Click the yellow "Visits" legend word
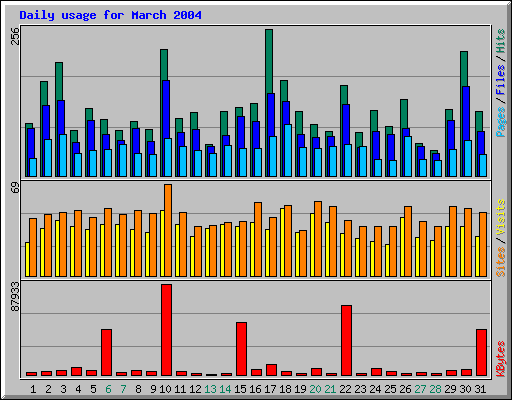Image resolution: width=512 pixels, height=400 pixels. (x=500, y=217)
